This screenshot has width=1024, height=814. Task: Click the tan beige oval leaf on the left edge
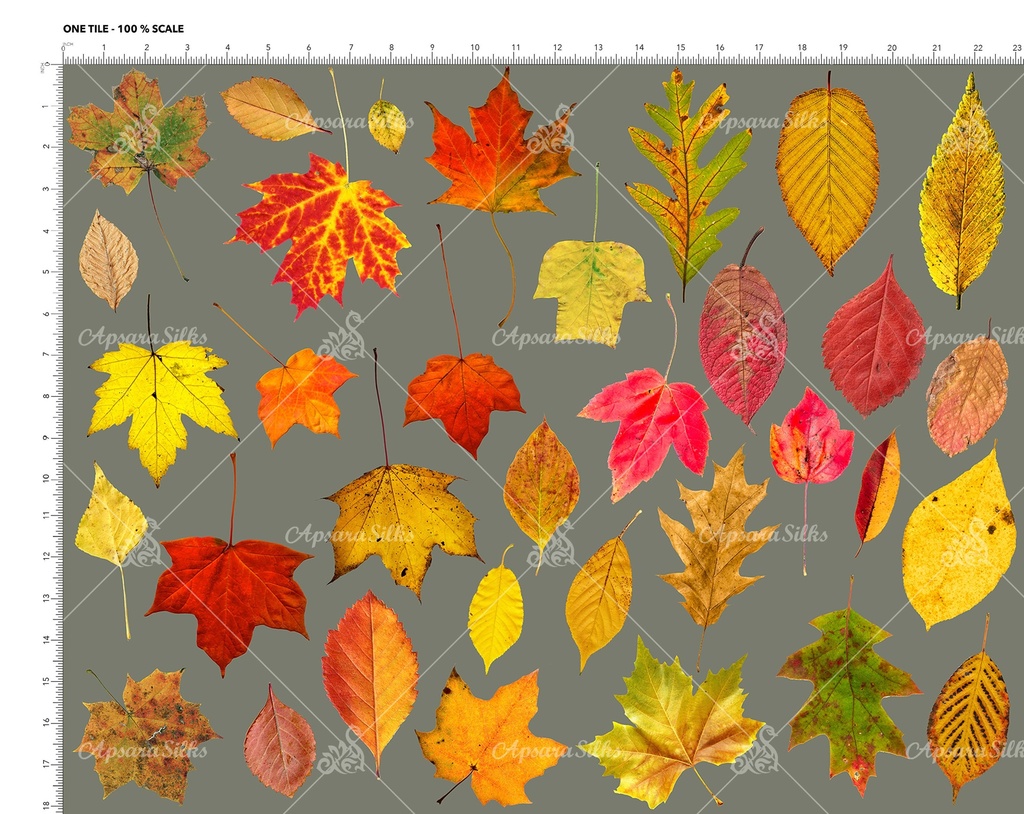click(x=108, y=261)
